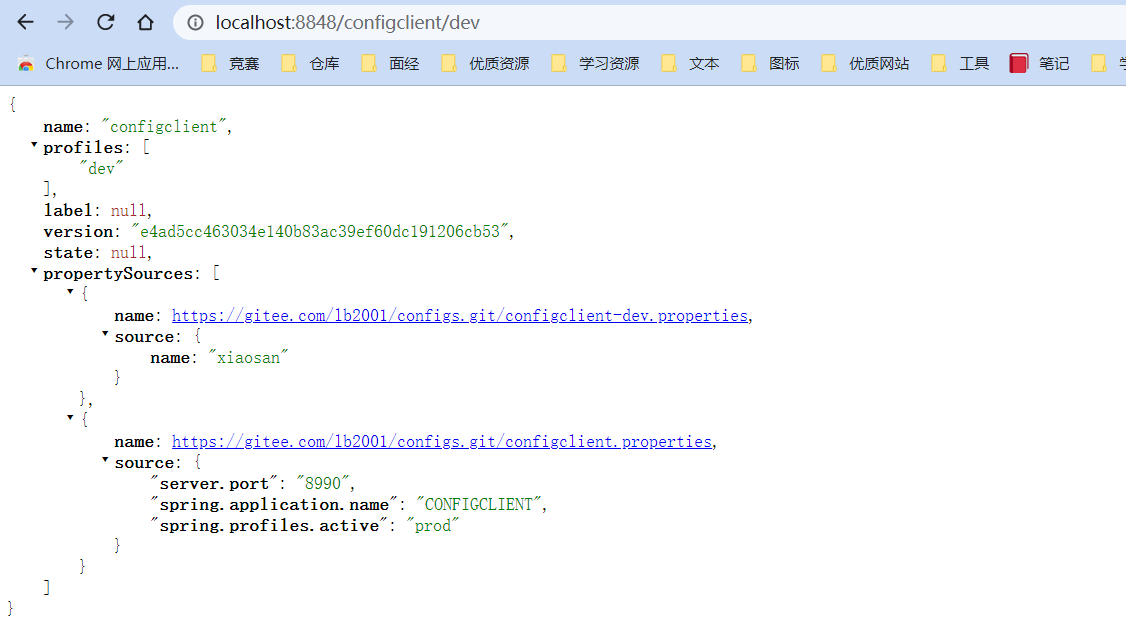Click the "xiaosan" value
Image resolution: width=1126 pixels, height=643 pixels.
(248, 358)
